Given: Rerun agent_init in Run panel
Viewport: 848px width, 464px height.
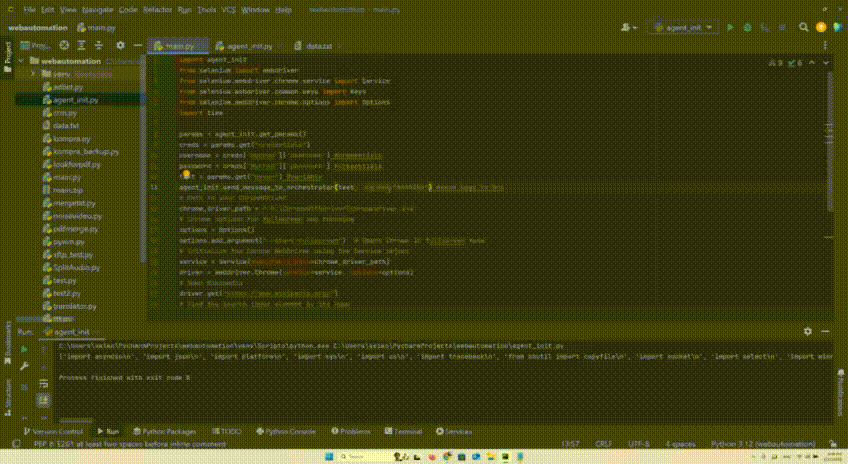Looking at the screenshot, I should pyautogui.click(x=24, y=349).
